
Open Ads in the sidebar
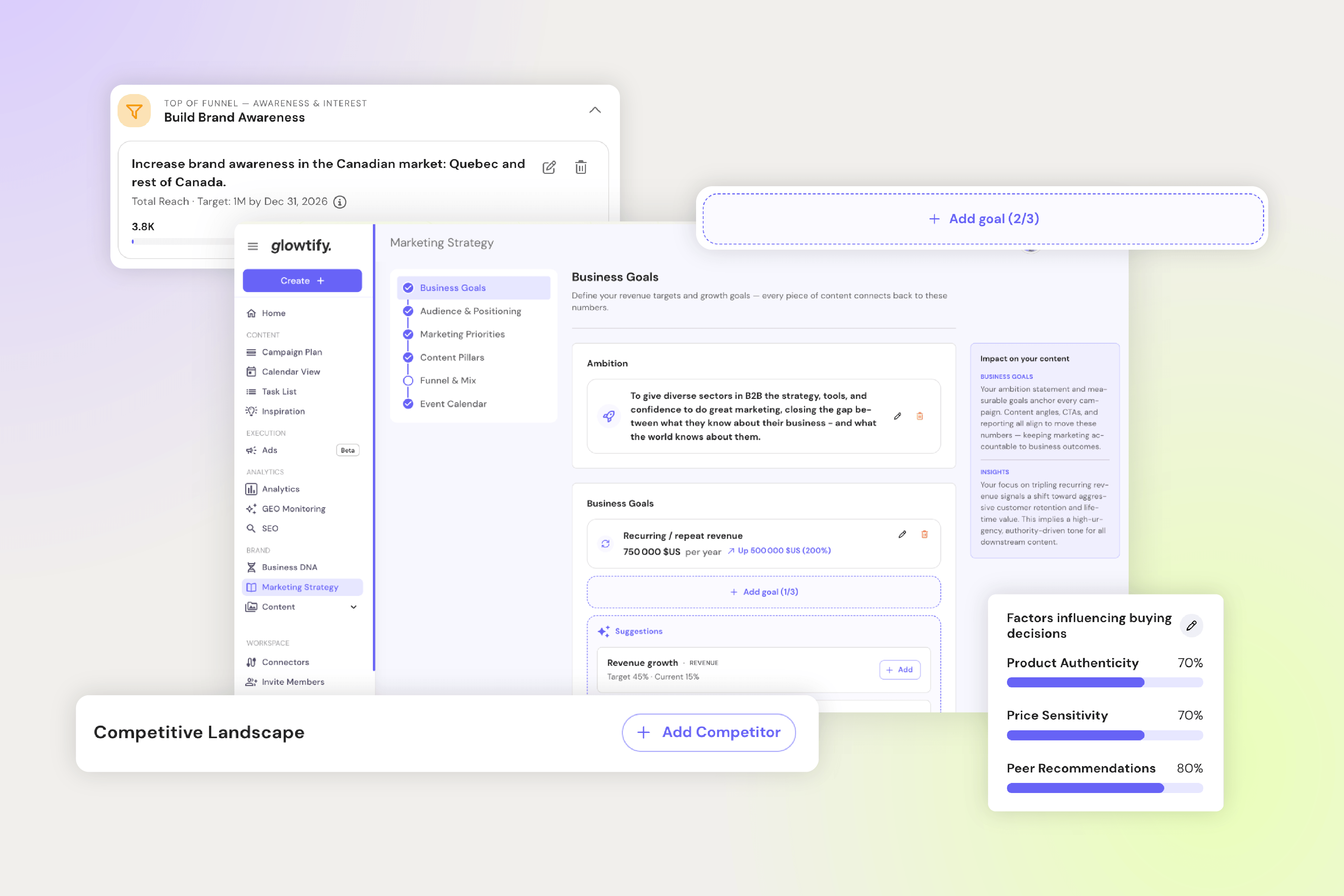(269, 450)
